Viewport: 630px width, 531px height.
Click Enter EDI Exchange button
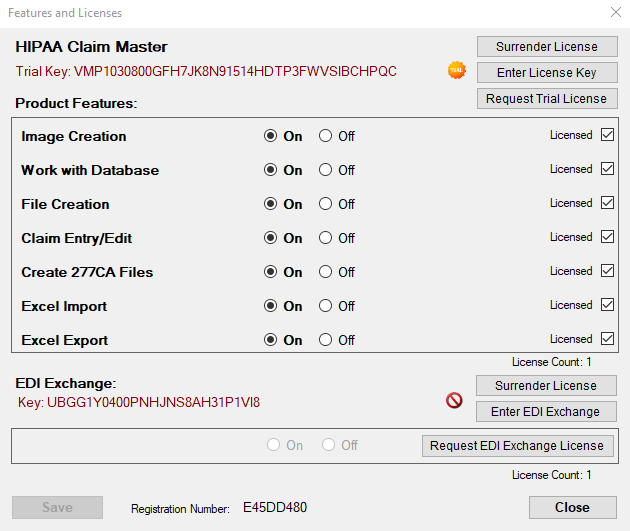tap(546, 411)
